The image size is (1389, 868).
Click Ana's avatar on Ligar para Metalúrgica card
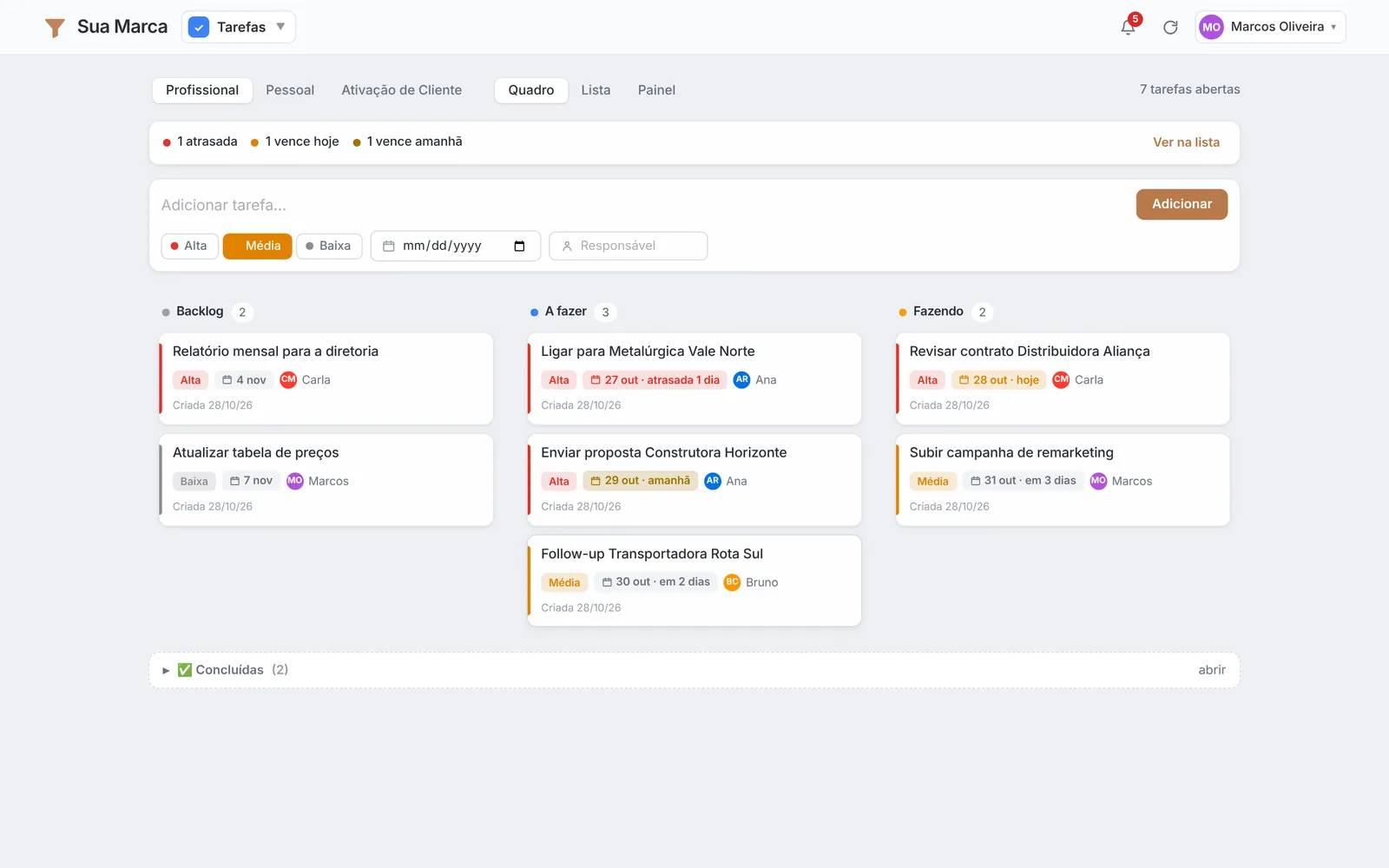click(x=742, y=379)
